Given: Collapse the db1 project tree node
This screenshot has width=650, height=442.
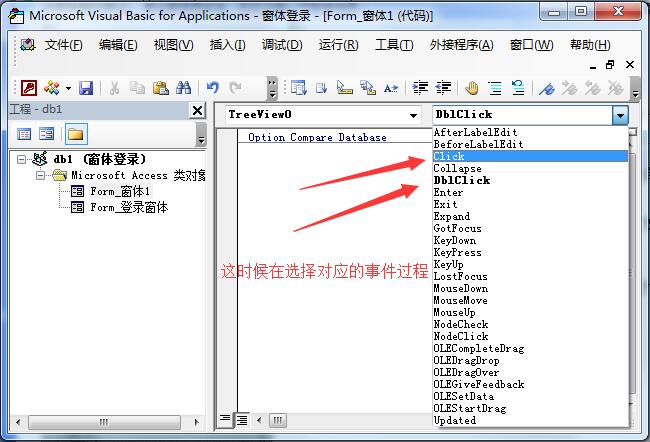Looking at the screenshot, I should click(x=22, y=159).
